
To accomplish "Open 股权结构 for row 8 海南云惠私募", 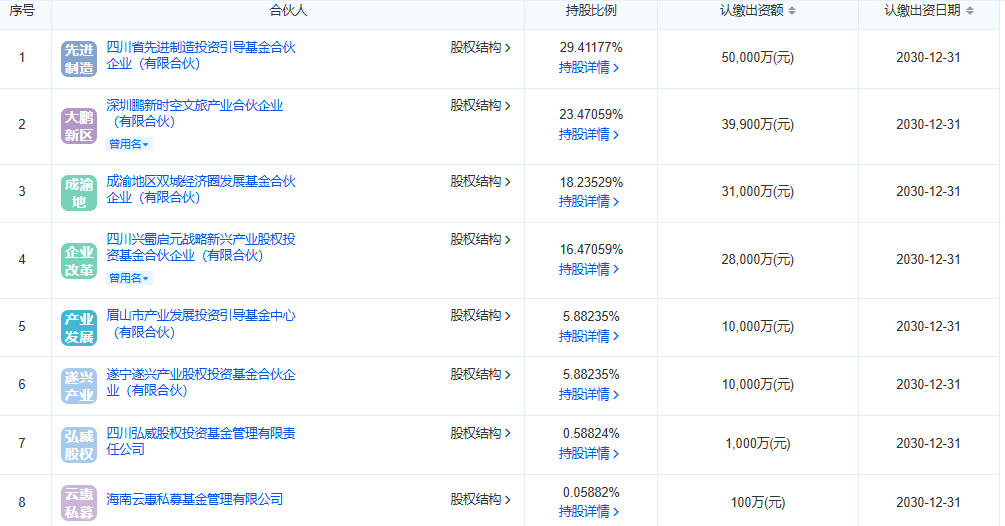I will (480, 500).
